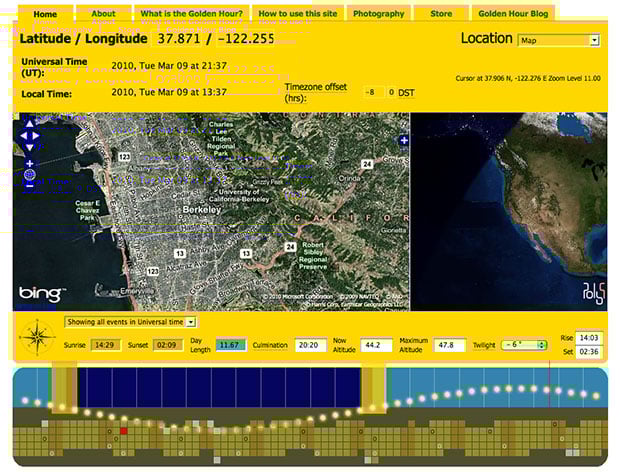Image resolution: width=620 pixels, height=476 pixels.
Task: Pan the map right with the arrow
Action: tap(38, 135)
